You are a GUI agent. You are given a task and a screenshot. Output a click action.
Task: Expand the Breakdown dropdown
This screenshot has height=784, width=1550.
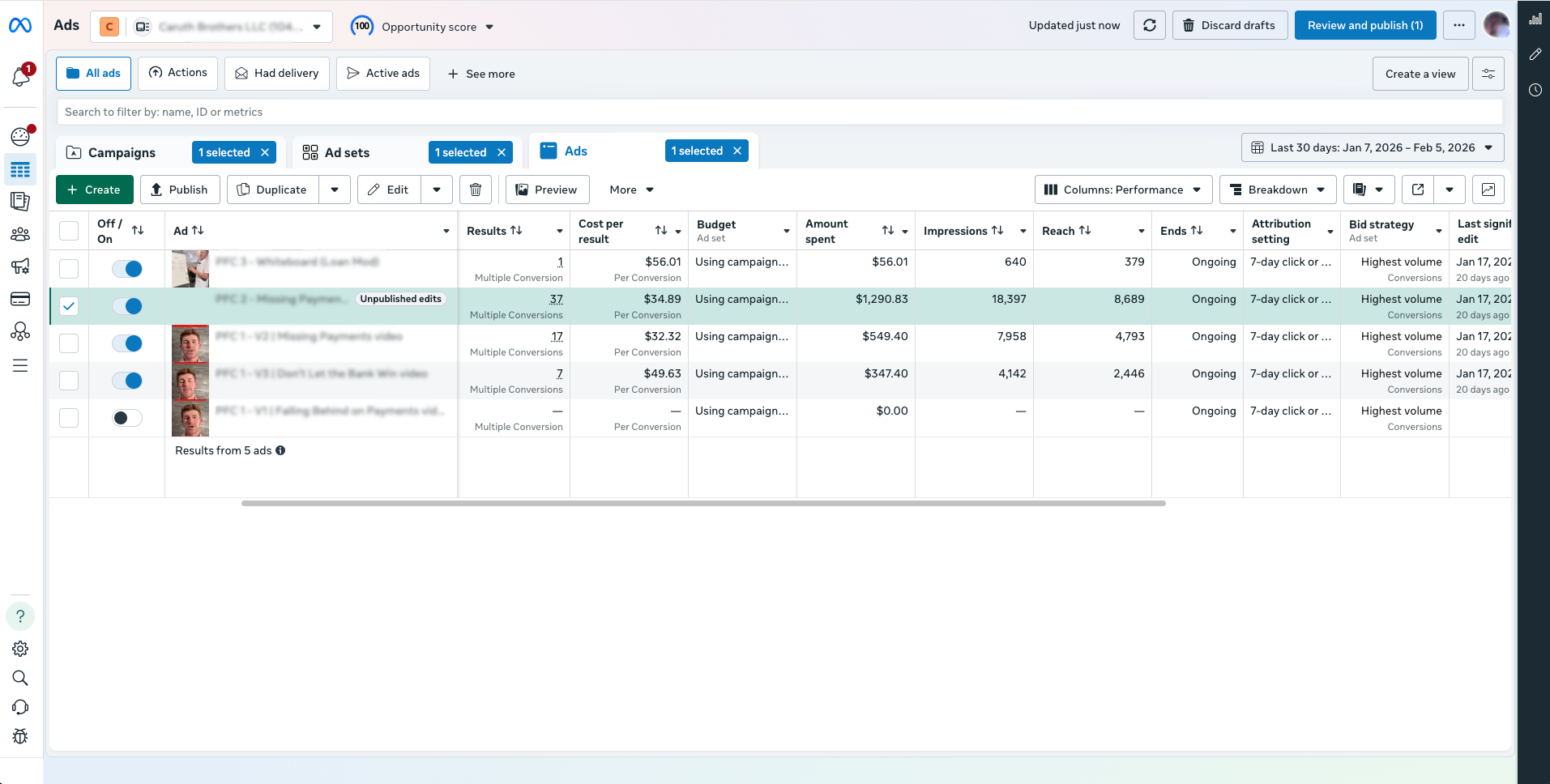(1277, 190)
